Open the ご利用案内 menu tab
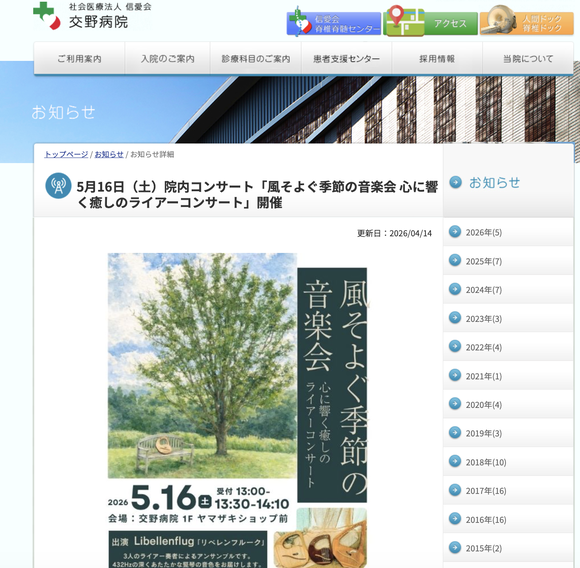This screenshot has width=580, height=568. tap(79, 58)
